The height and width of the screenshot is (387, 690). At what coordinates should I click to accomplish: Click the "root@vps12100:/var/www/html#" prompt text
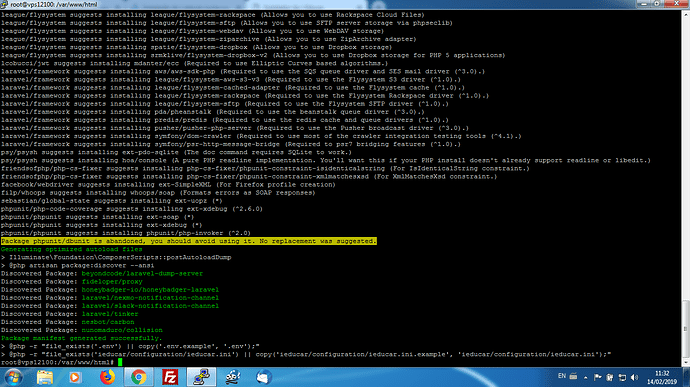[x=58, y=362]
